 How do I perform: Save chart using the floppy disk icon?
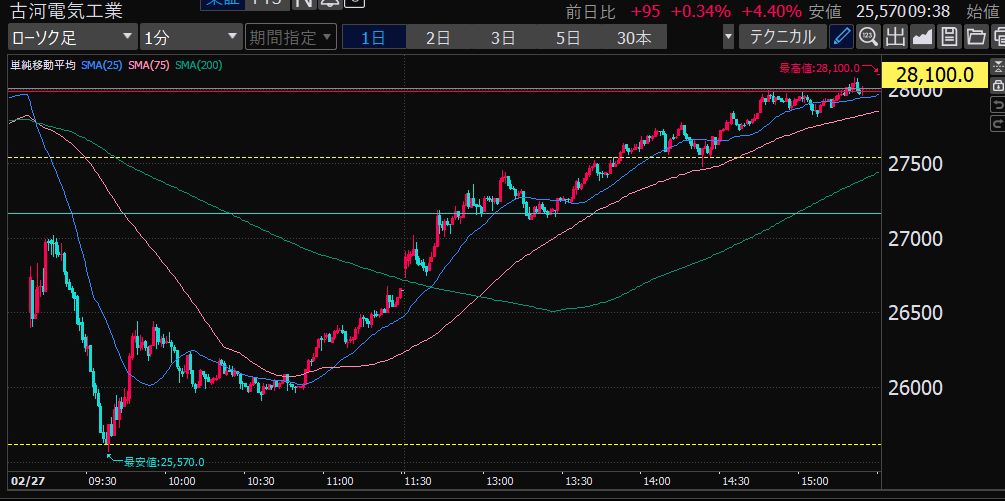click(949, 38)
